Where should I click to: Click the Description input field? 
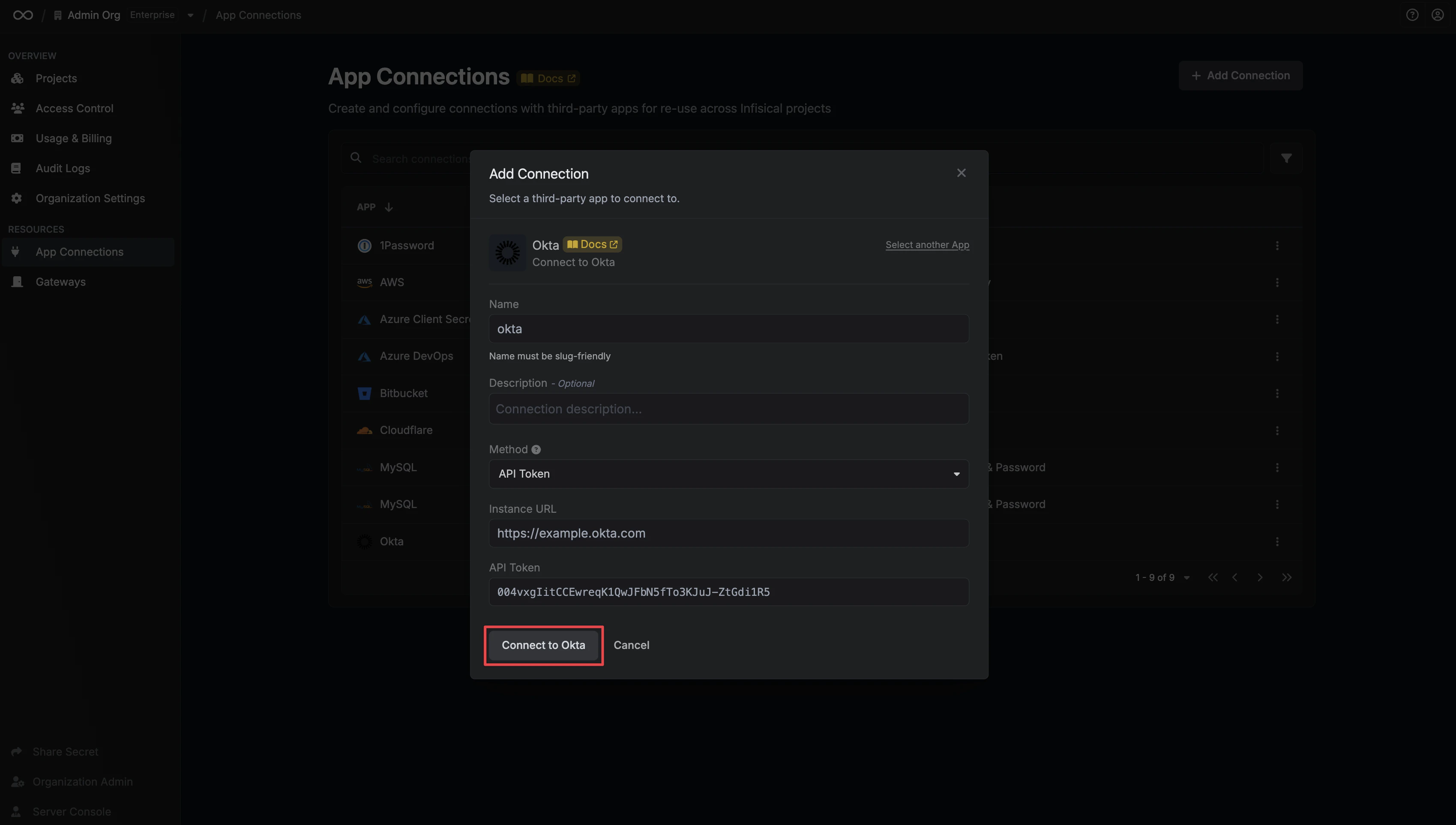pyautogui.click(x=729, y=409)
